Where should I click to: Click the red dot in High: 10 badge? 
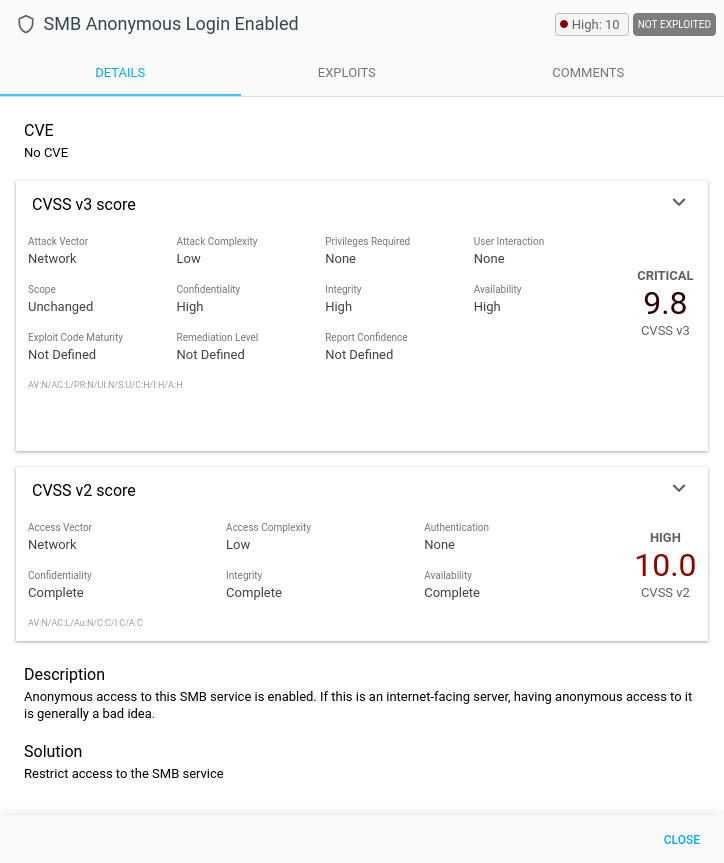564,25
